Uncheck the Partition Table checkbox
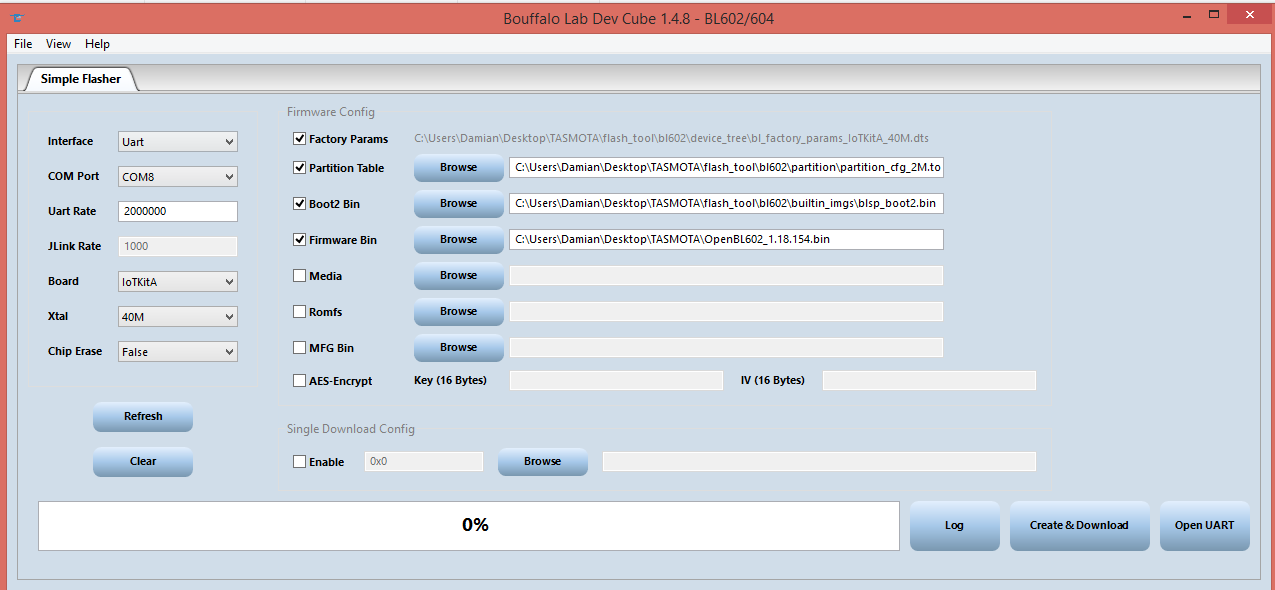This screenshot has width=1275, height=590. 299,168
